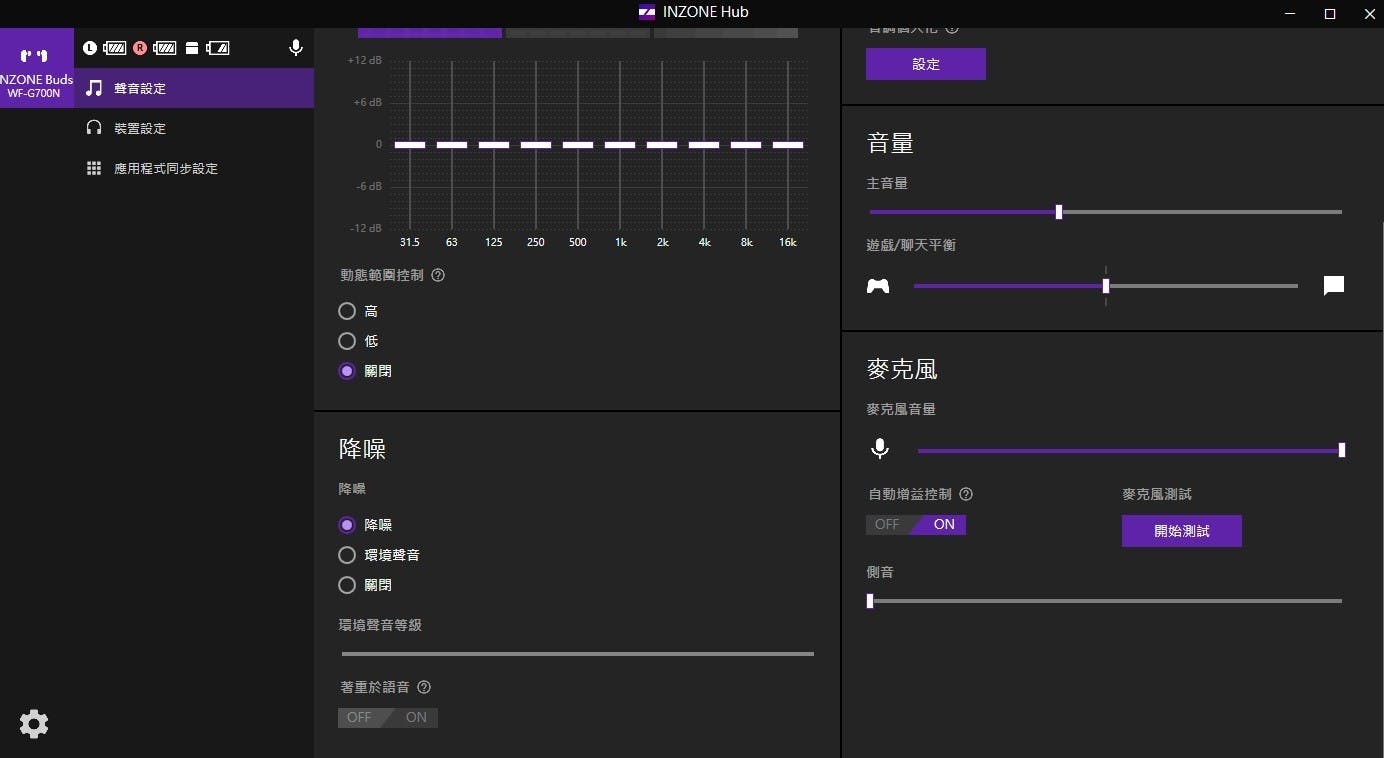Select 關閉 under 動態範圍控制

(x=347, y=371)
